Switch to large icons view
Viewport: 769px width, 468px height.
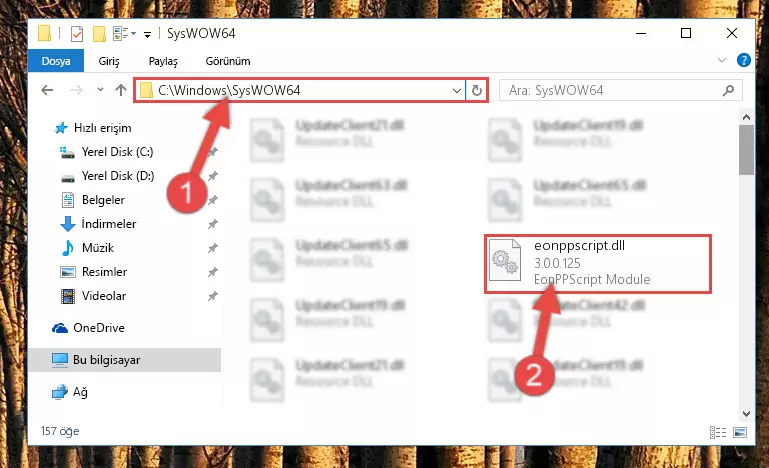coord(740,432)
